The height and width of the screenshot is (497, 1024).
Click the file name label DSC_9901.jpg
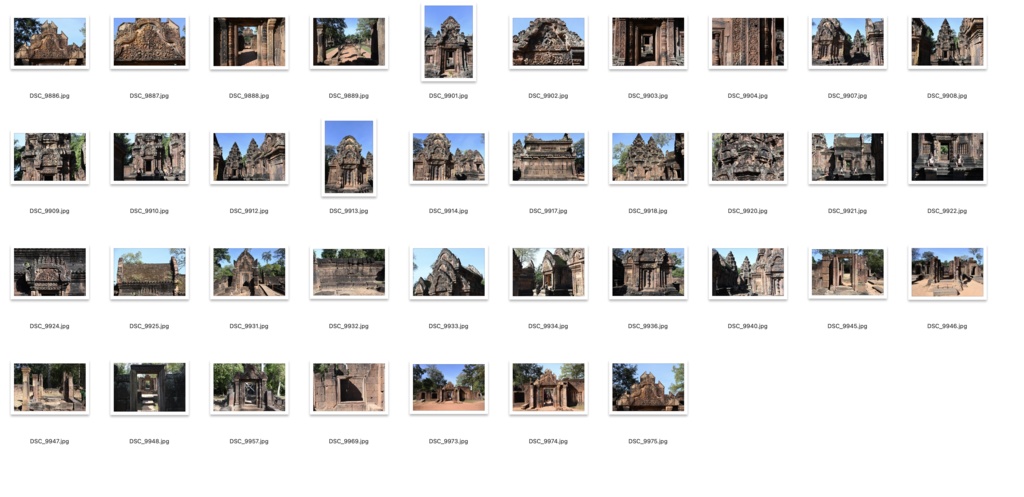[449, 96]
